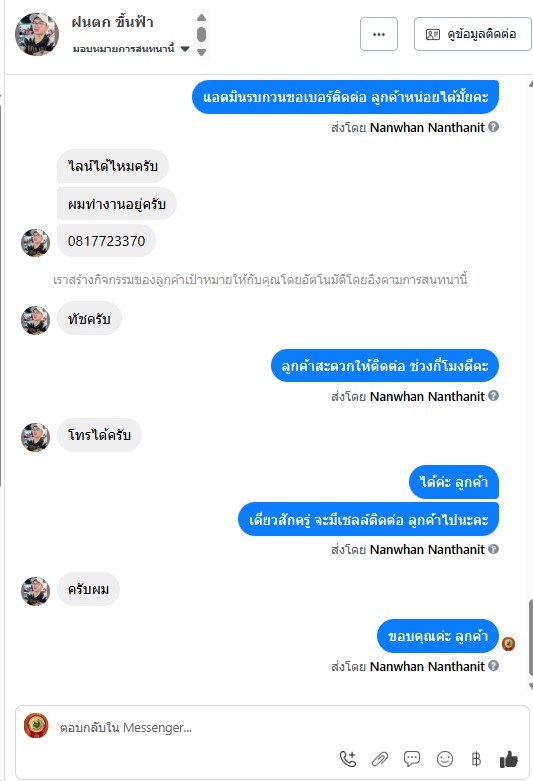Click the down arrow below the header scrollbar

[201, 52]
